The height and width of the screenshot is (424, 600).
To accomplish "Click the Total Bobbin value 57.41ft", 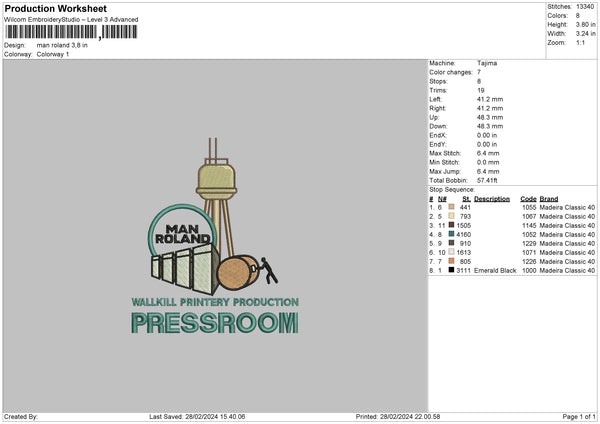I will (x=487, y=180).
